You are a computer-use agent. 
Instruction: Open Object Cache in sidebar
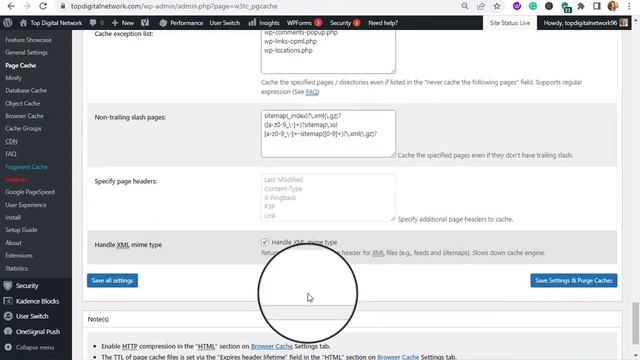click(x=22, y=103)
